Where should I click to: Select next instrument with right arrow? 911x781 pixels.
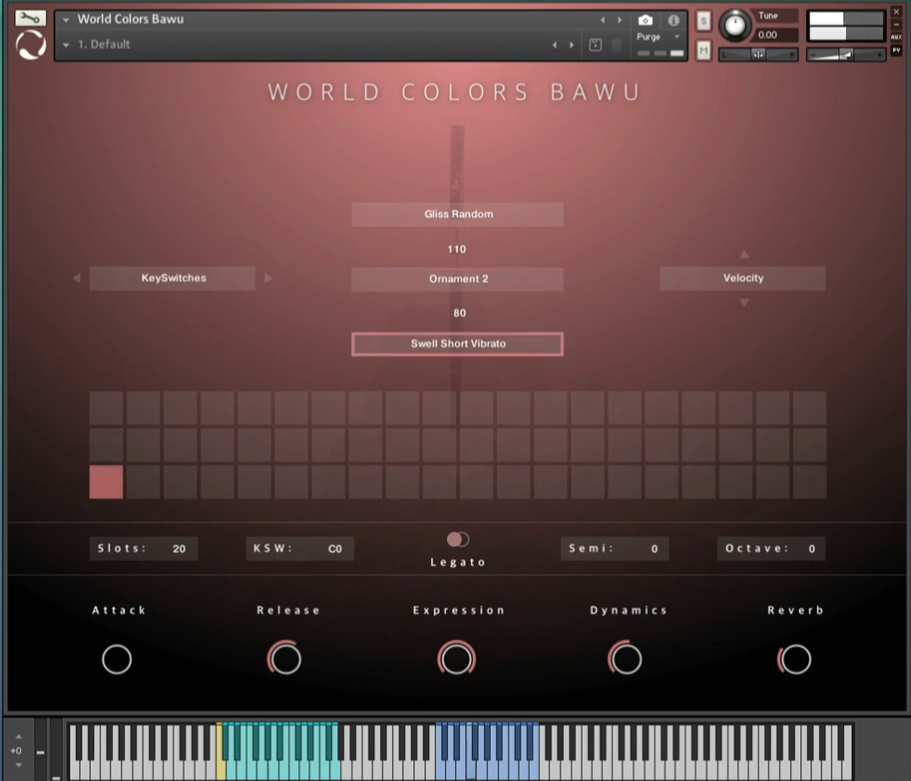[619, 20]
